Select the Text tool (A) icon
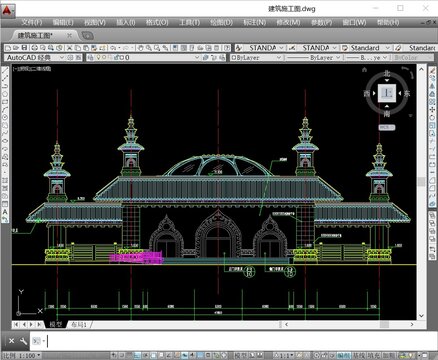Image resolution: width=438 pixels, height=360 pixels. (x=5, y=212)
